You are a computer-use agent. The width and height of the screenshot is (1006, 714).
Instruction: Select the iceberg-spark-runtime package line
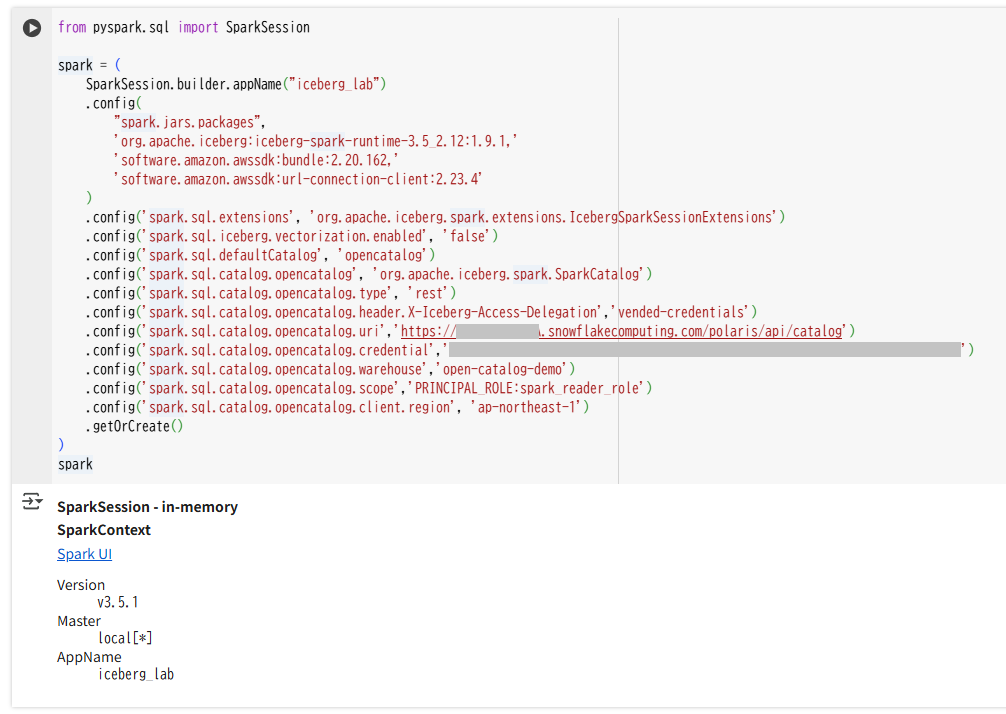(x=316, y=141)
